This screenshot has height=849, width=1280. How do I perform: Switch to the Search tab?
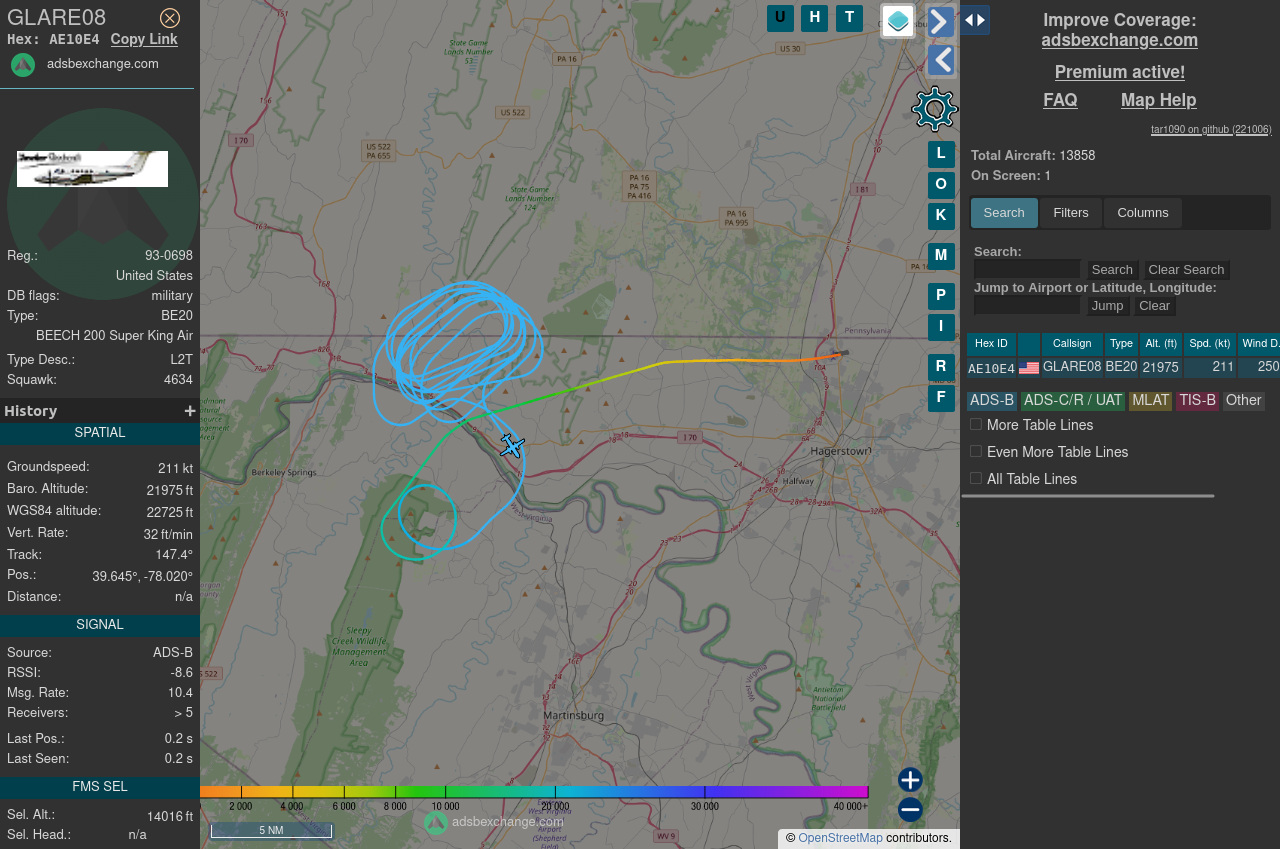coord(1004,213)
